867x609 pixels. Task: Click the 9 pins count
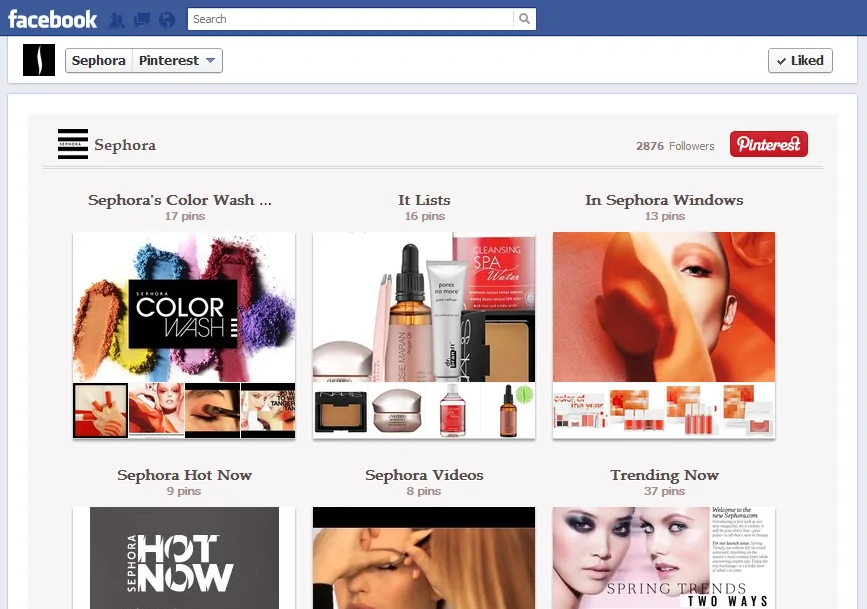[184, 491]
